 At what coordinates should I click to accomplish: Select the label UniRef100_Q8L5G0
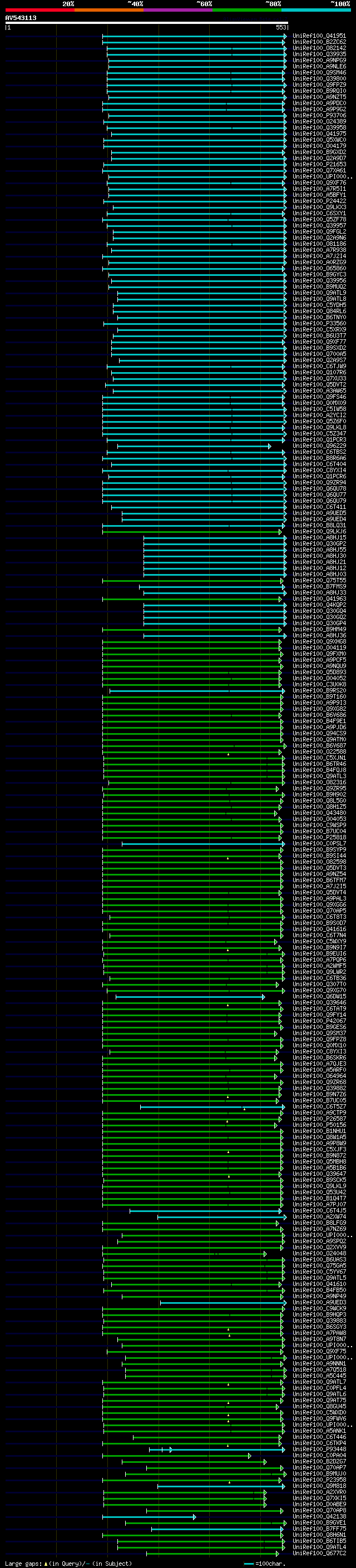319,800
